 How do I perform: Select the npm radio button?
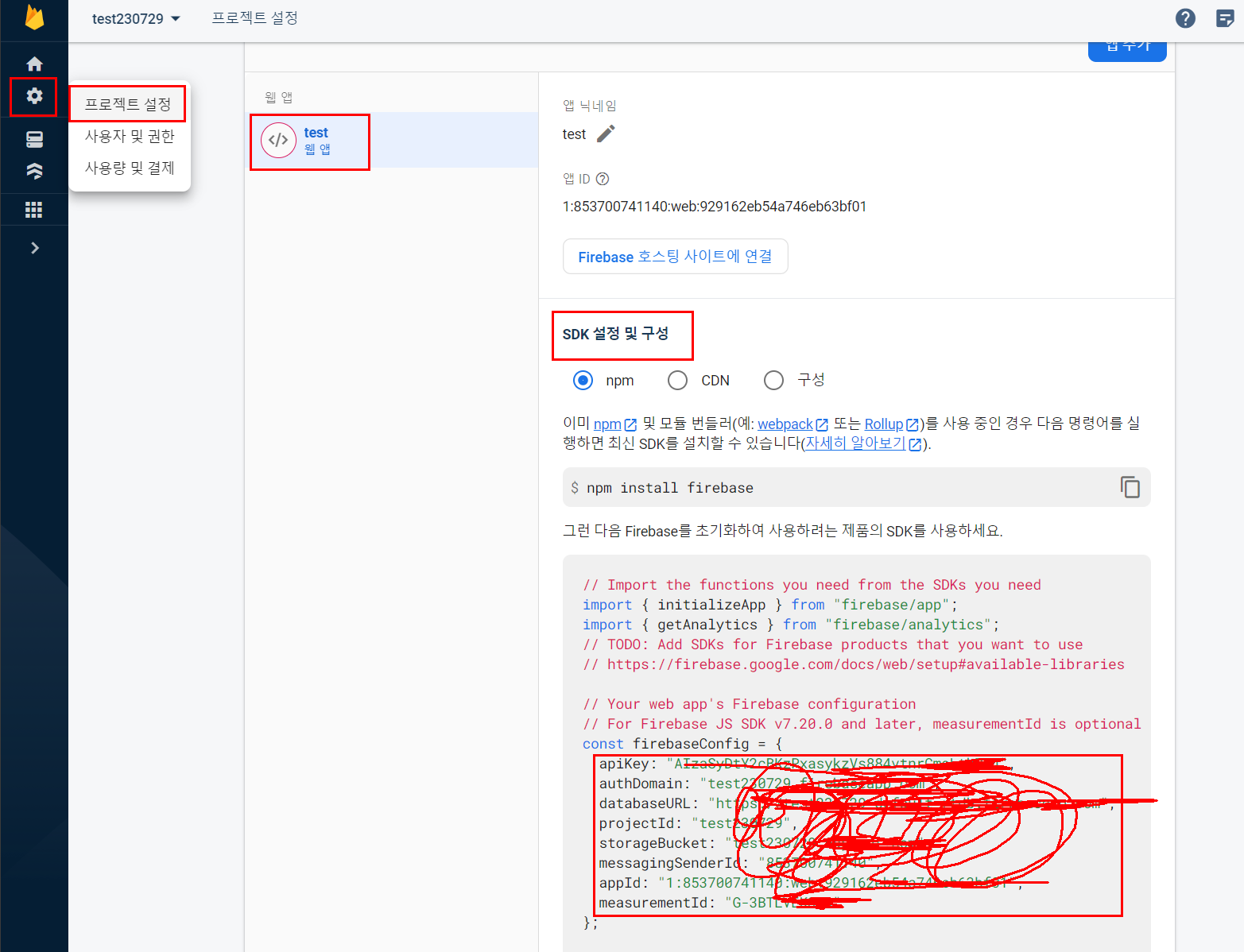tap(583, 381)
